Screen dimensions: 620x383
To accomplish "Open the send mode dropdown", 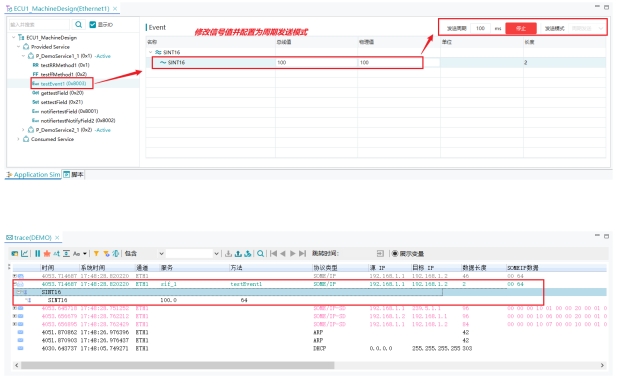I will coord(587,28).
